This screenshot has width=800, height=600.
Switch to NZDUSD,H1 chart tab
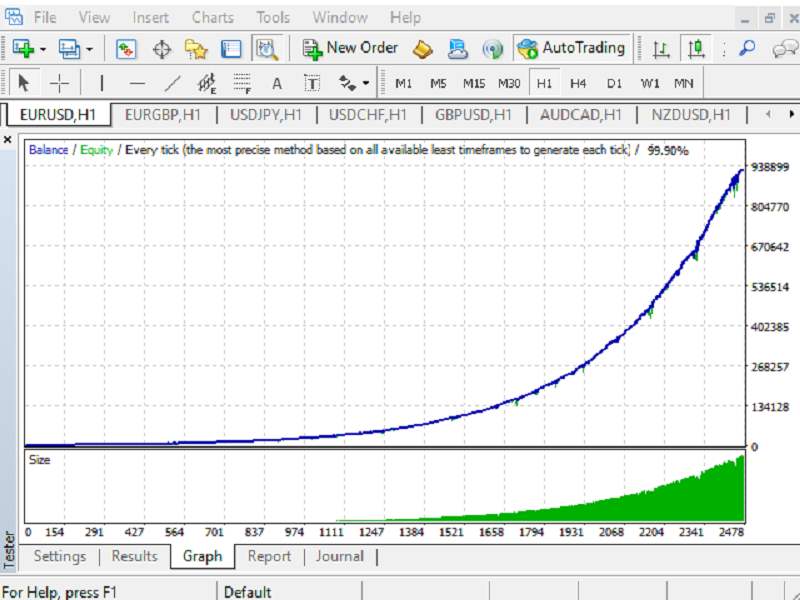click(691, 115)
